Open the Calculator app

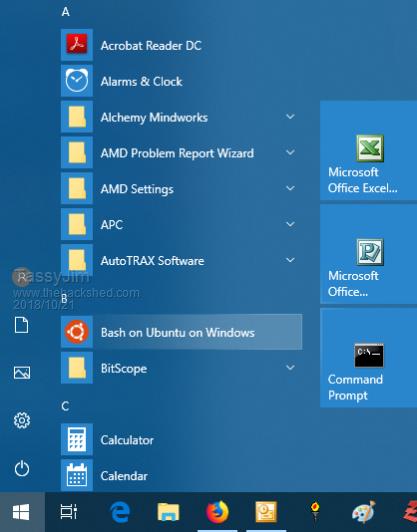coord(182,440)
